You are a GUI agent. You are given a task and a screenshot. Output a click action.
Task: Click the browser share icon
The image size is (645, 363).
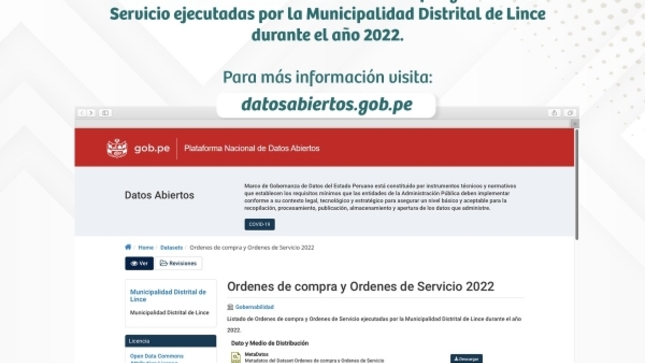[554, 113]
